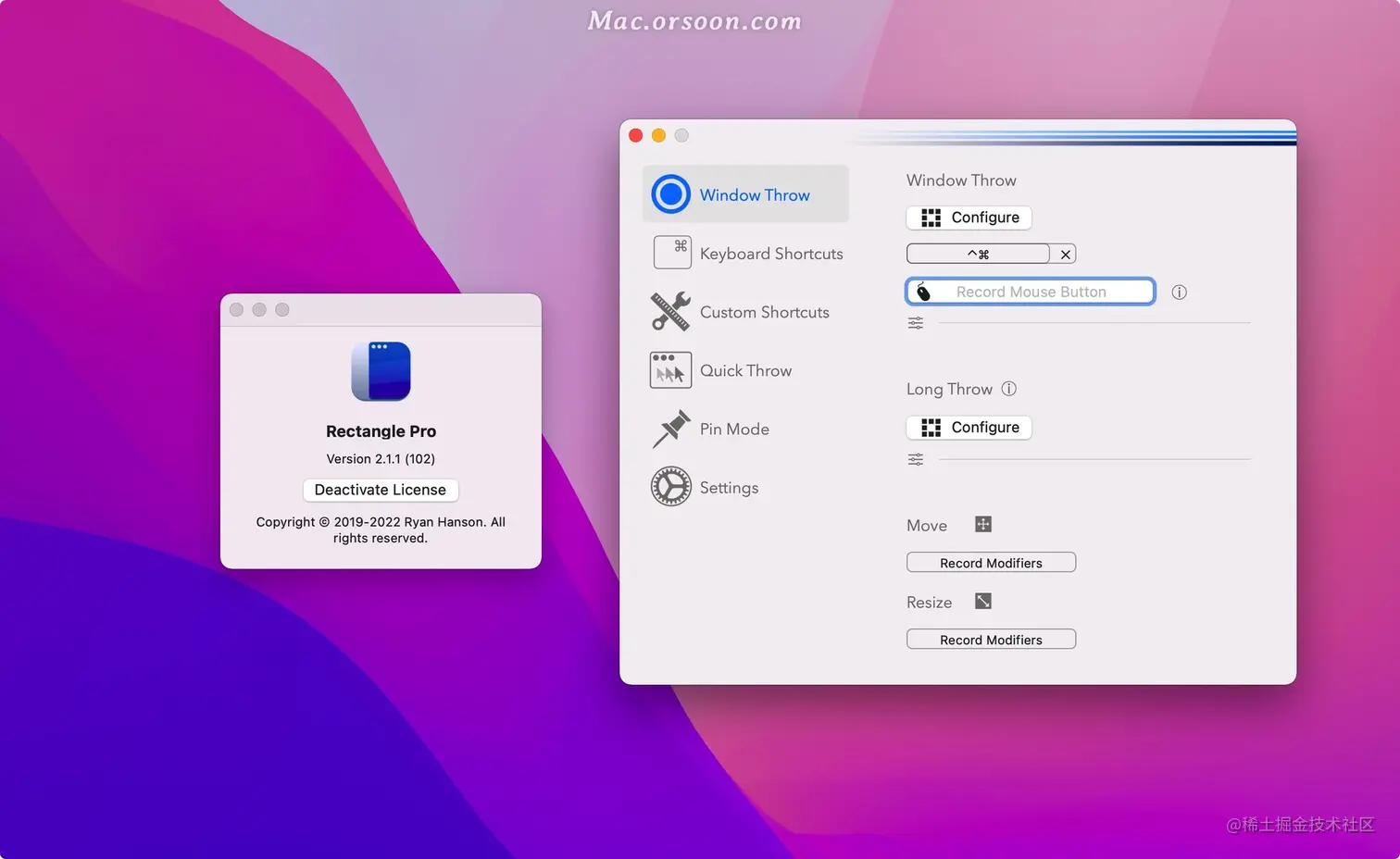Image resolution: width=1400 pixels, height=859 pixels.
Task: Click the info icon beside Long Throw
Action: click(1009, 389)
